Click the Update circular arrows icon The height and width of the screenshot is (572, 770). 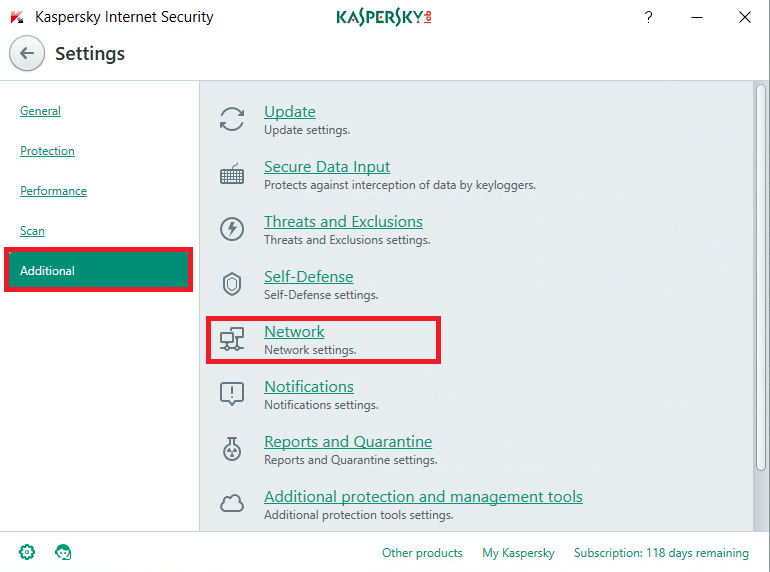pos(232,119)
